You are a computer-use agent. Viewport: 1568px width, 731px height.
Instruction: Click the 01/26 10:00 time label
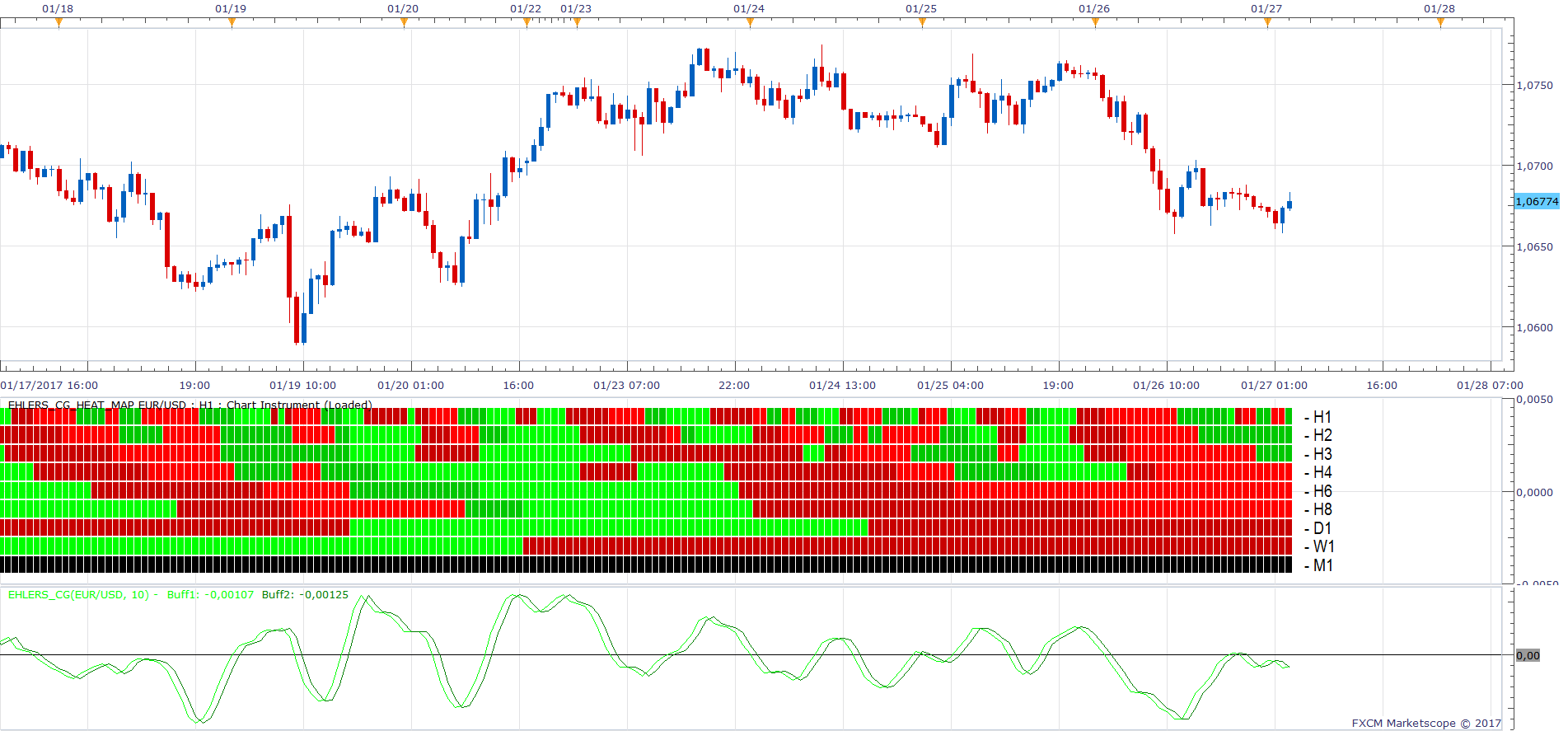click(x=1166, y=385)
